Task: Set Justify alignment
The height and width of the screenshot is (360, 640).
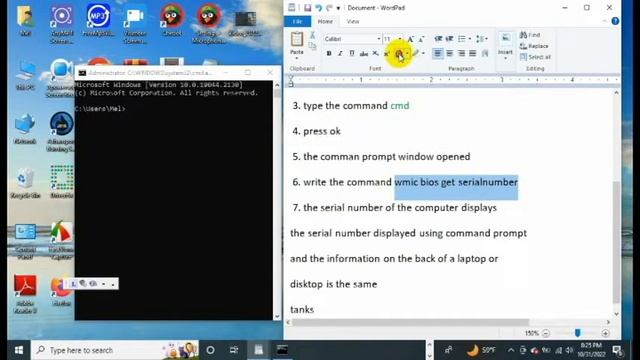Action: click(x=473, y=53)
